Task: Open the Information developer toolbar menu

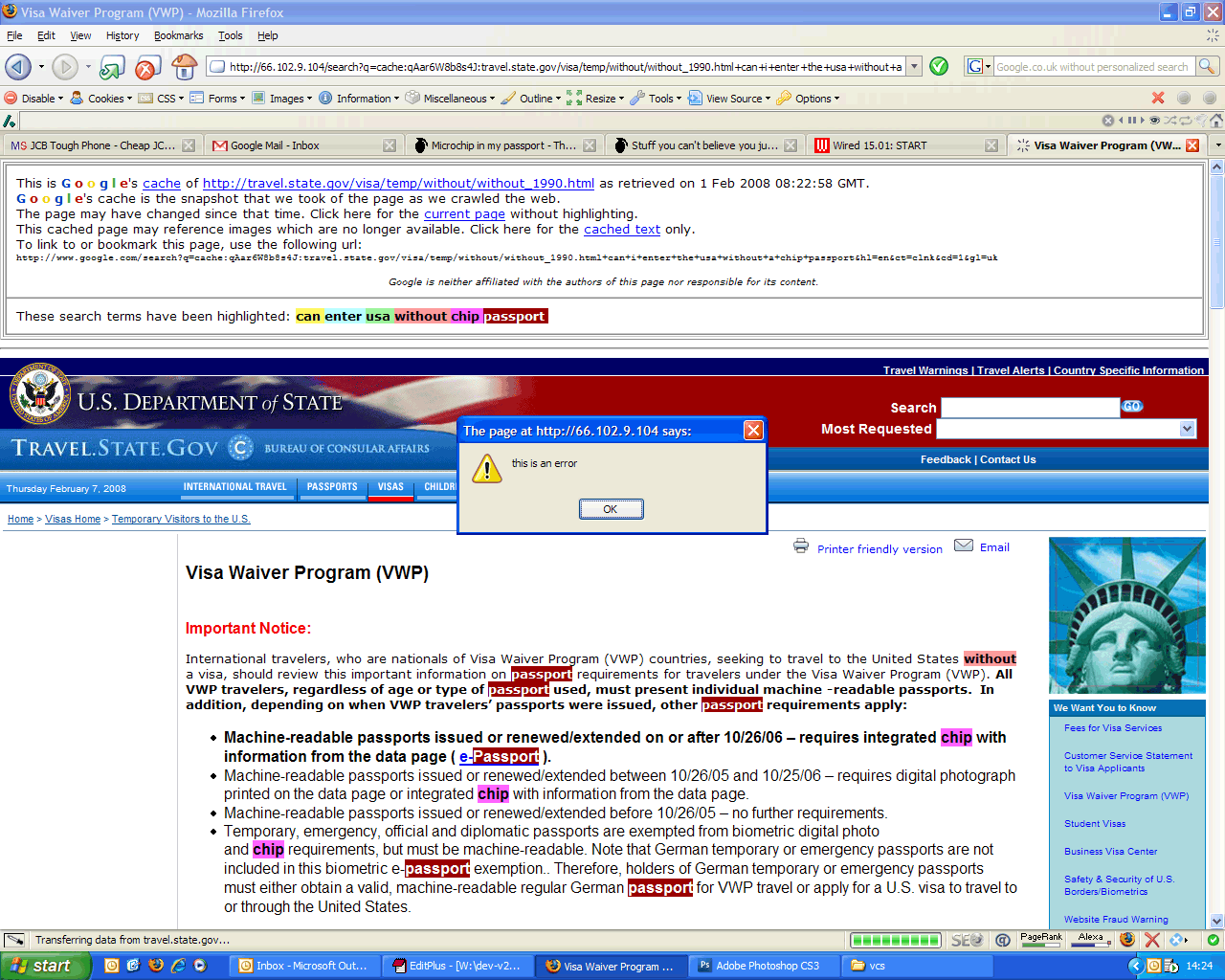Action: point(359,99)
